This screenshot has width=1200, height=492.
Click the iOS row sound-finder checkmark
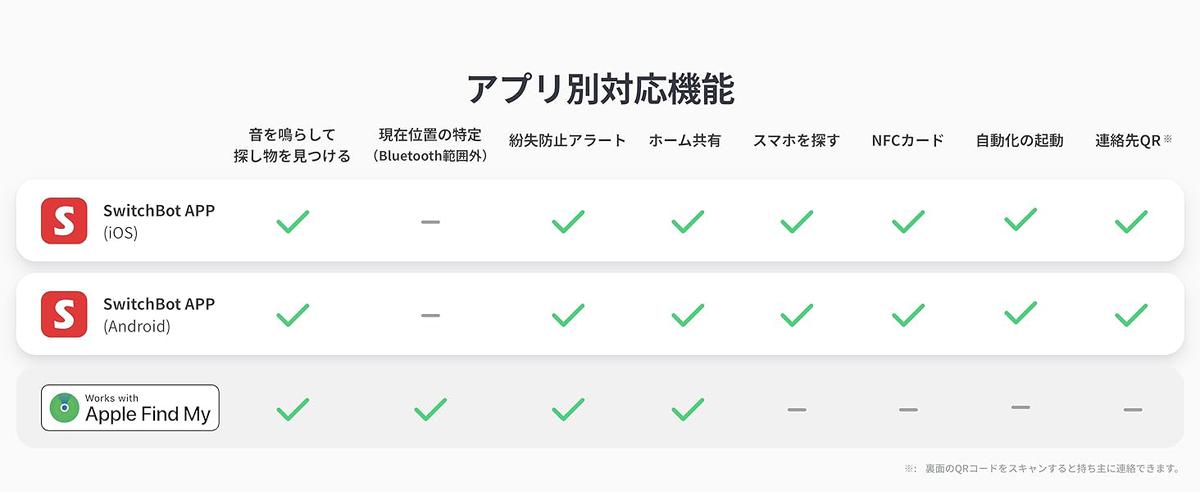pos(292,221)
